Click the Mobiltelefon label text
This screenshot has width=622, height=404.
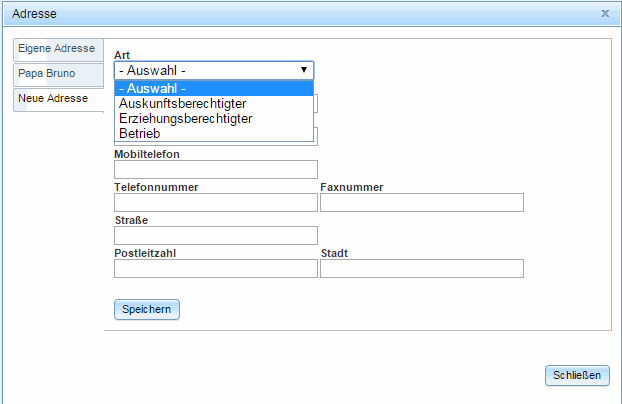point(153,154)
